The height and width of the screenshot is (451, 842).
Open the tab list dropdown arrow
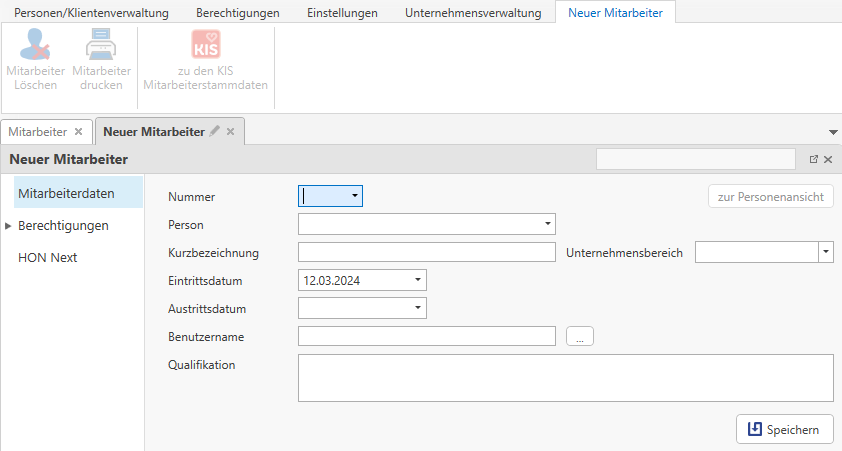coord(833,132)
